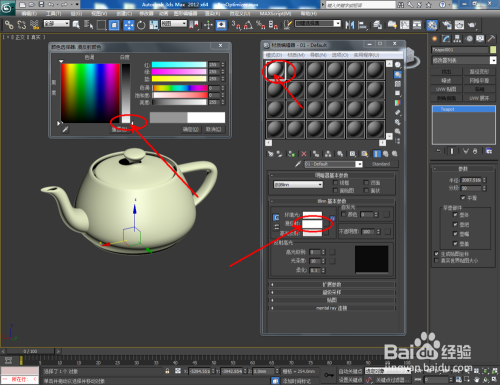Click the Select by Name toolbar icon
The height and width of the screenshot is (385, 500).
(89, 25)
